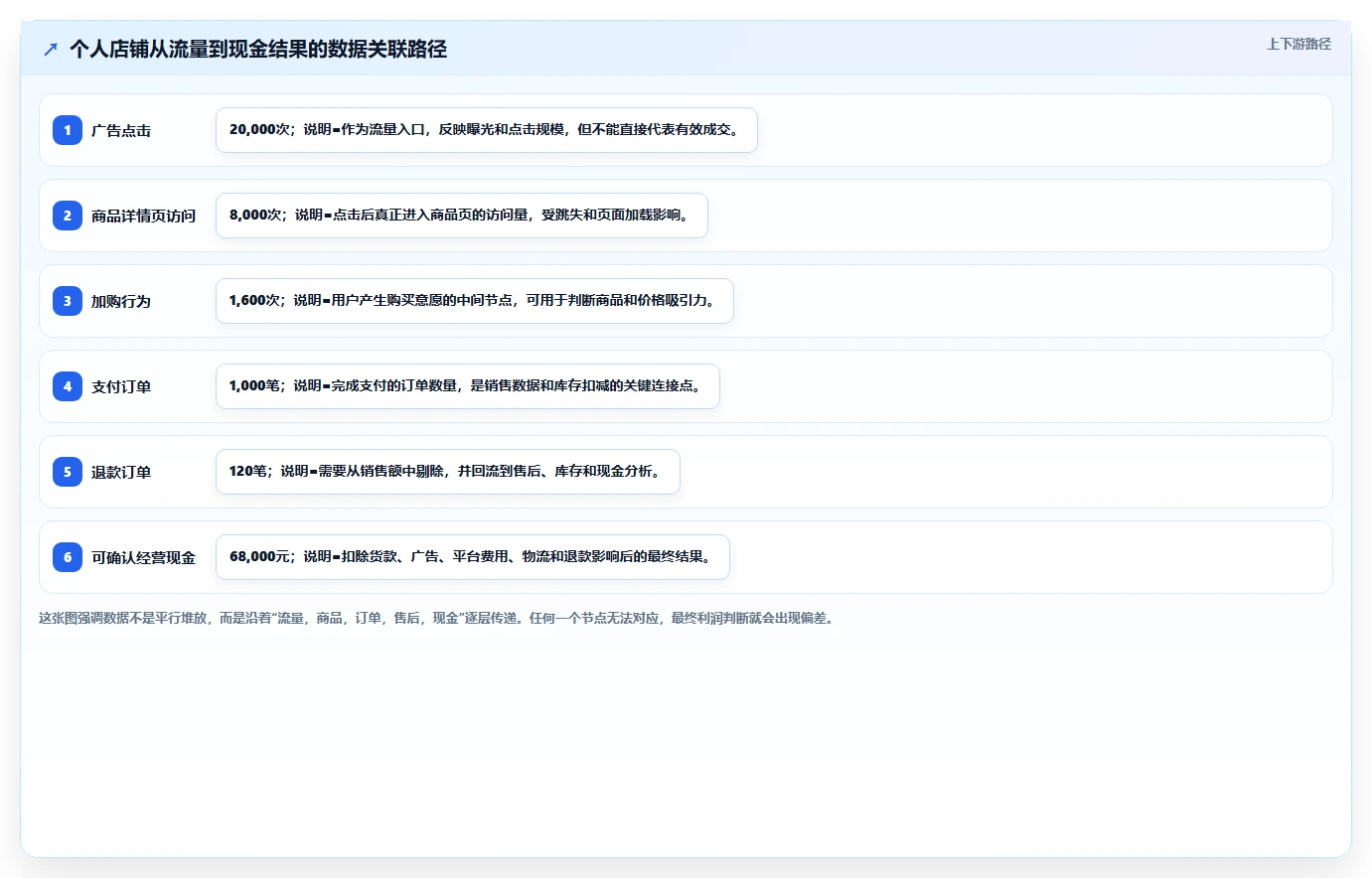Open the 1,000笔 paid orders description box
This screenshot has width=1372, height=878.
[468, 386]
